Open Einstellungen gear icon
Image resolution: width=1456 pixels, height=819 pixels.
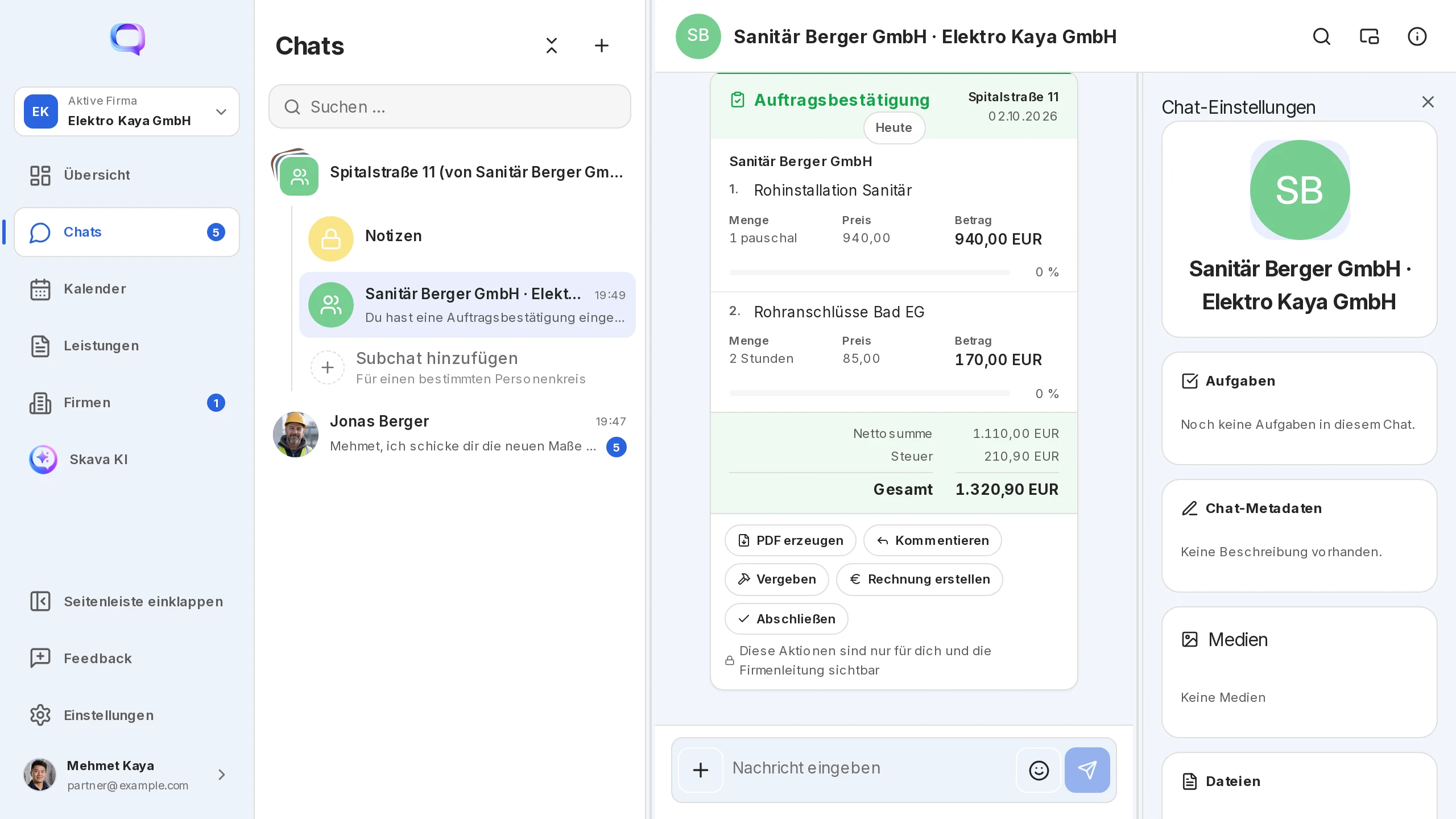(40, 715)
